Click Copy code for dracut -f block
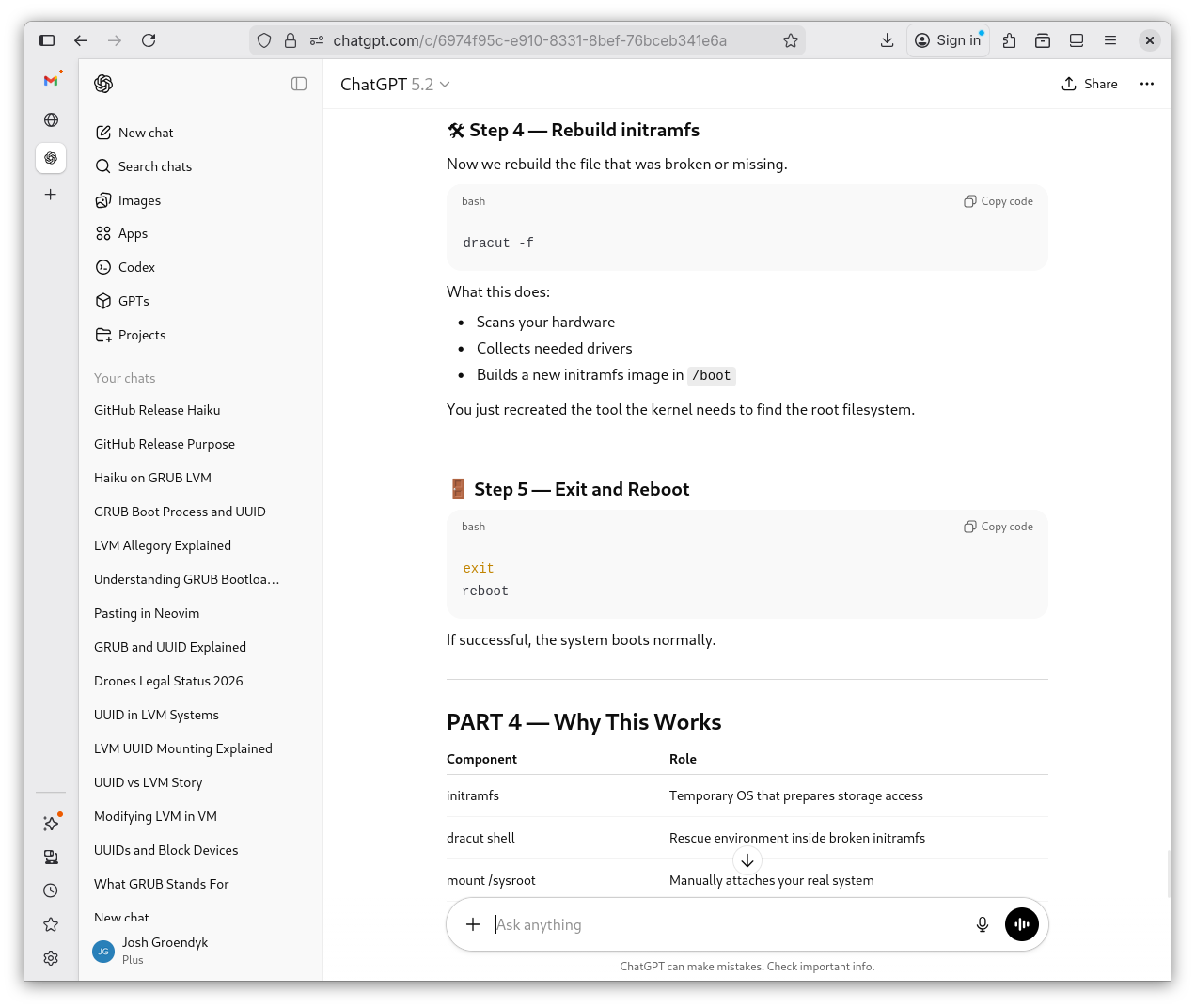This screenshot has height=1008, width=1195. (998, 201)
